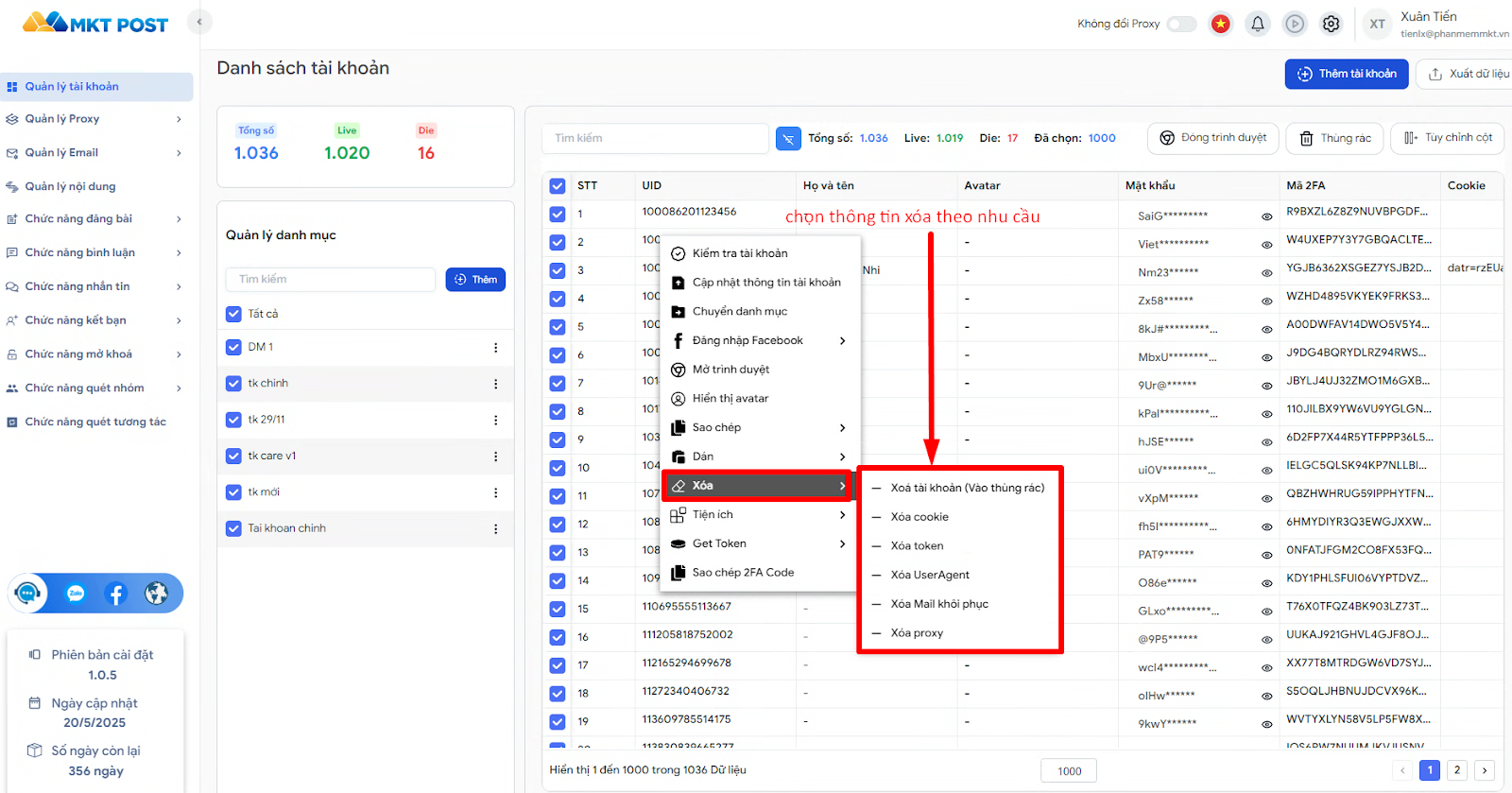Image resolution: width=1512 pixels, height=793 pixels.
Task: Open options dots for tk mới category
Action: (495, 492)
